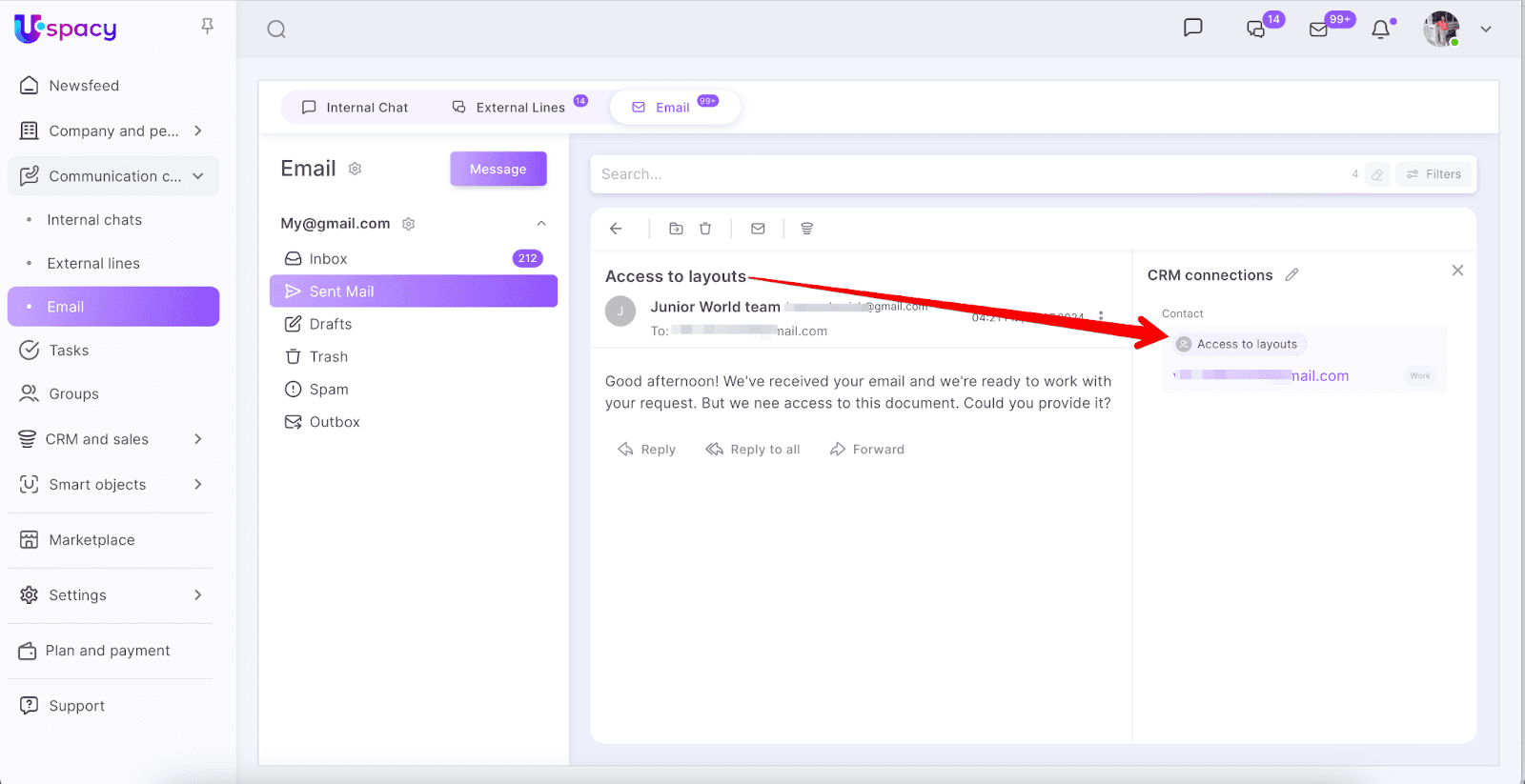Click the Message compose button
The image size is (1525, 784).
pyautogui.click(x=498, y=170)
